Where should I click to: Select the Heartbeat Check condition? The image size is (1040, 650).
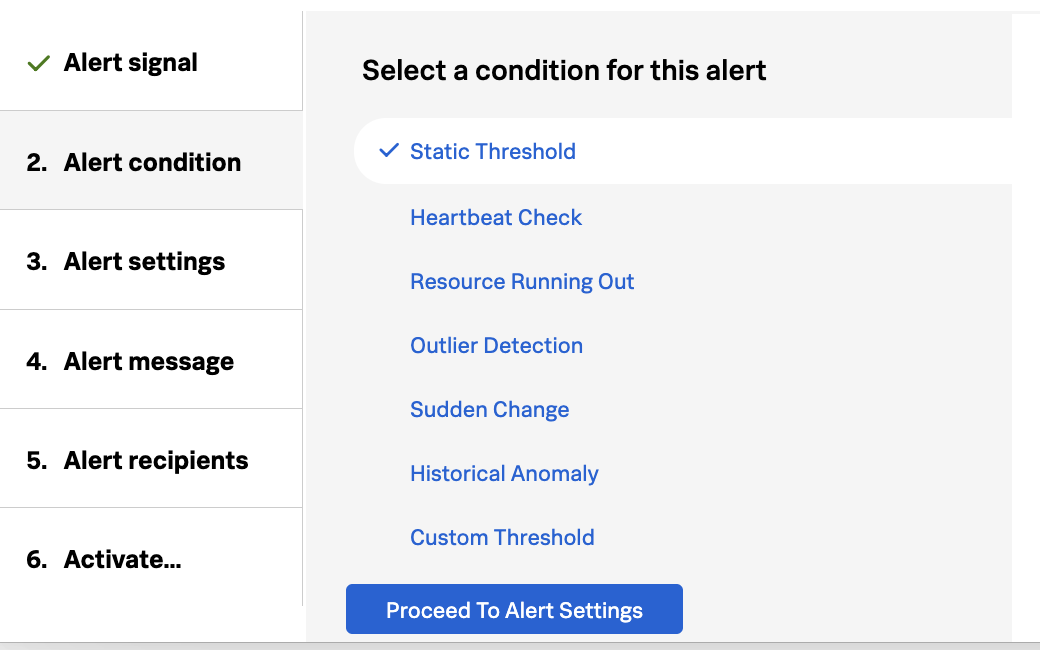pos(496,217)
